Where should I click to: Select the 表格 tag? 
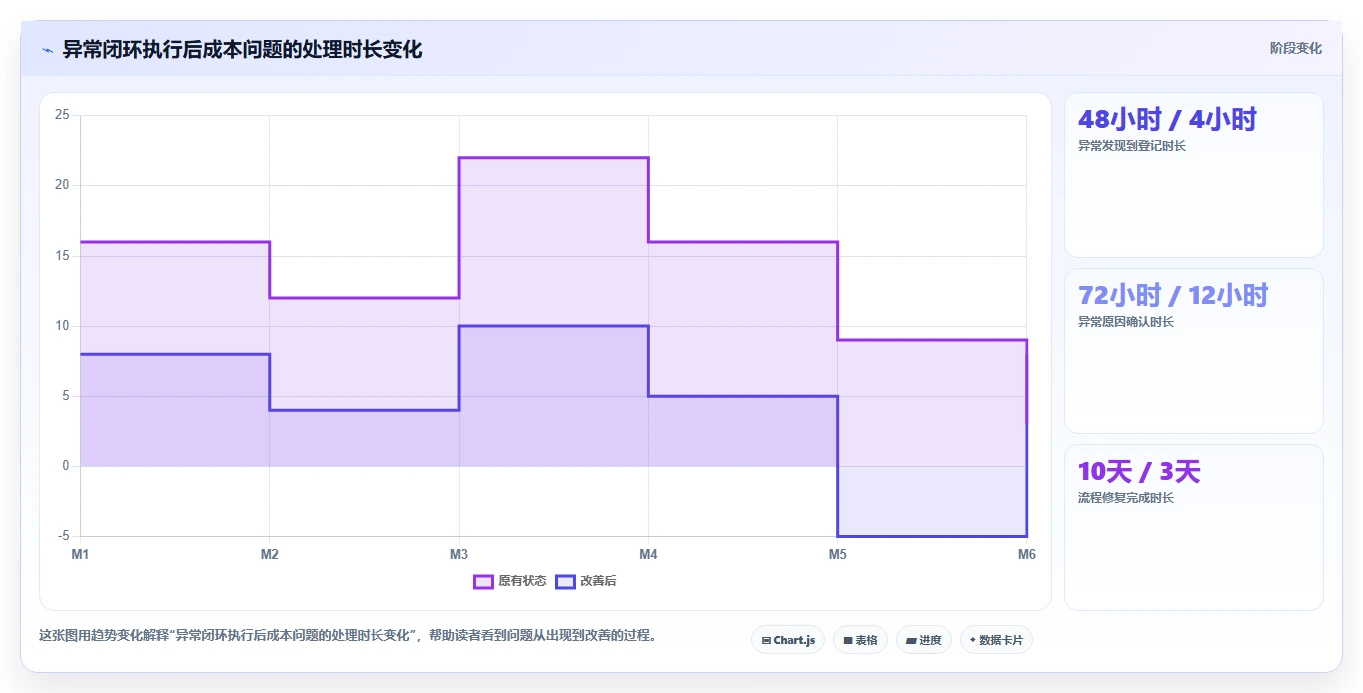(x=860, y=640)
